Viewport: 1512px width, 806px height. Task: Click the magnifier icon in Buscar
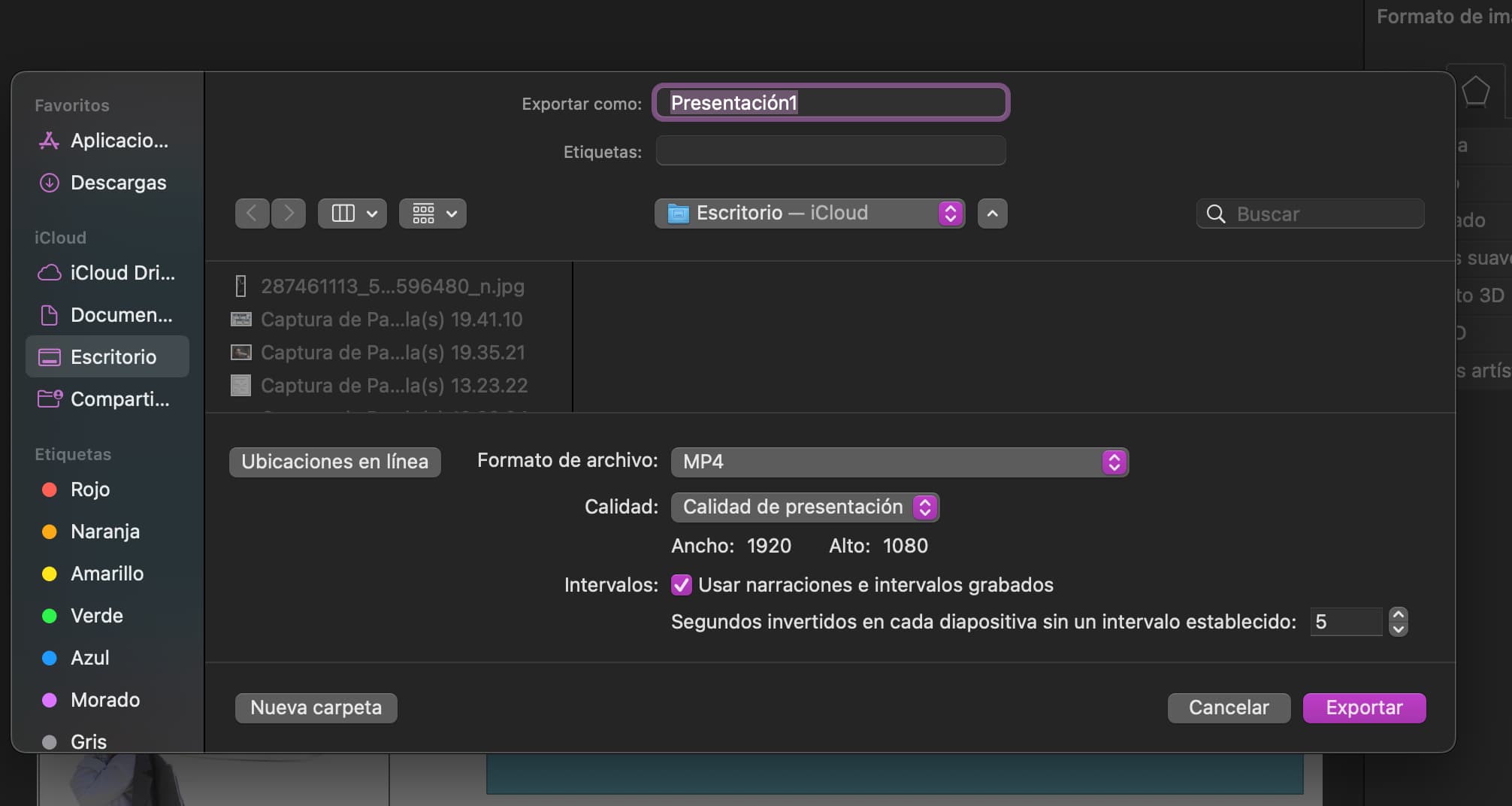(x=1215, y=214)
